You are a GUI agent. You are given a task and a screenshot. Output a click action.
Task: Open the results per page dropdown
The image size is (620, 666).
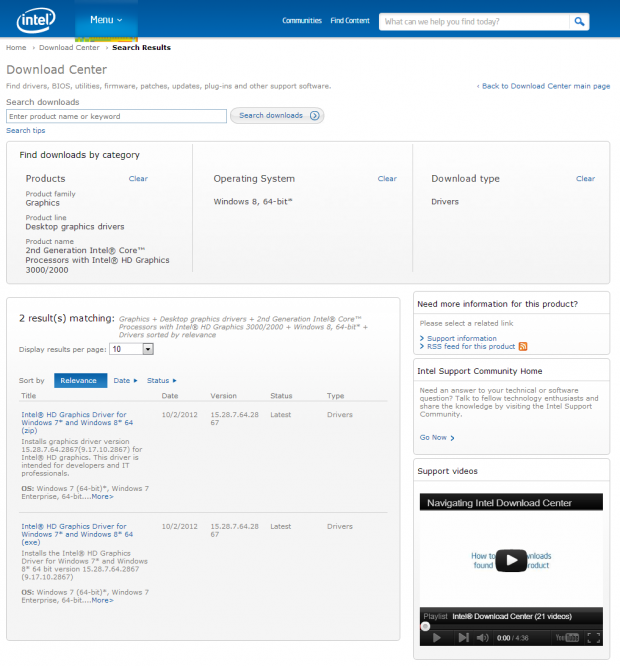click(132, 349)
